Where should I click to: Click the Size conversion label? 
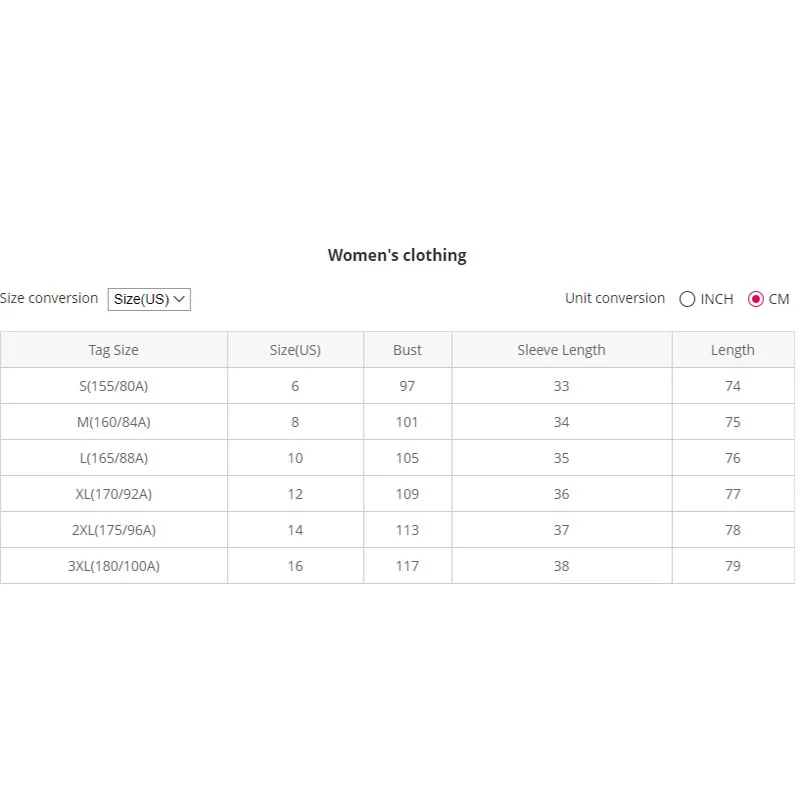pyautogui.click(x=49, y=298)
